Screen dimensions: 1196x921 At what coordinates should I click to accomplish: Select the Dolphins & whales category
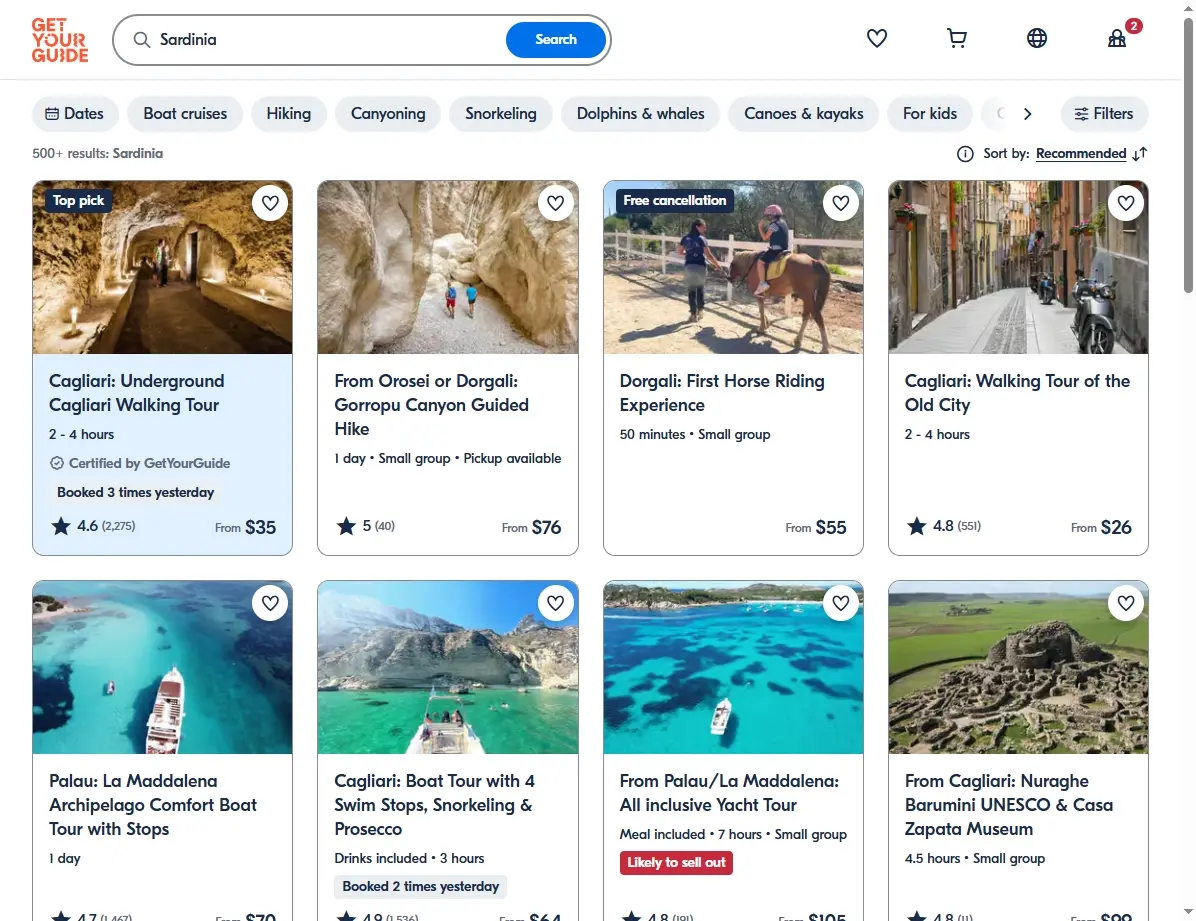[x=641, y=114]
